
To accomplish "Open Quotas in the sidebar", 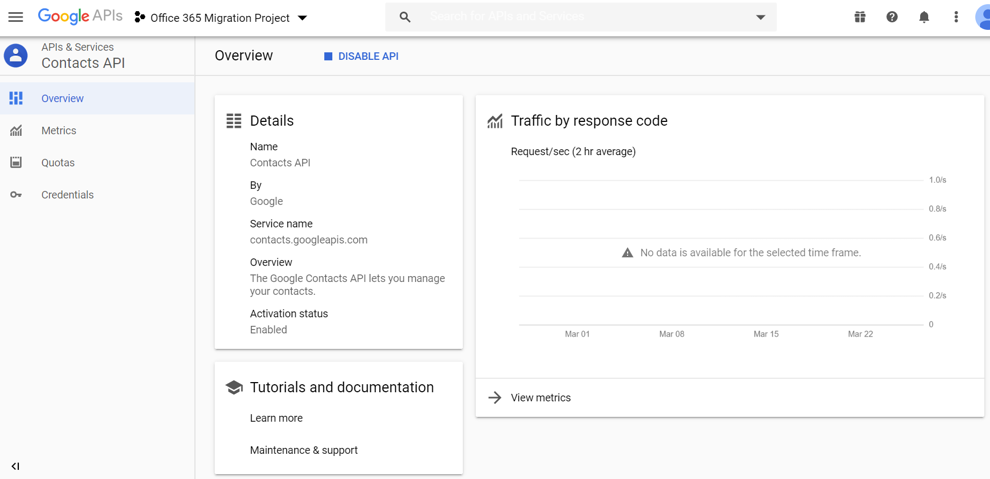I will 57,163.
